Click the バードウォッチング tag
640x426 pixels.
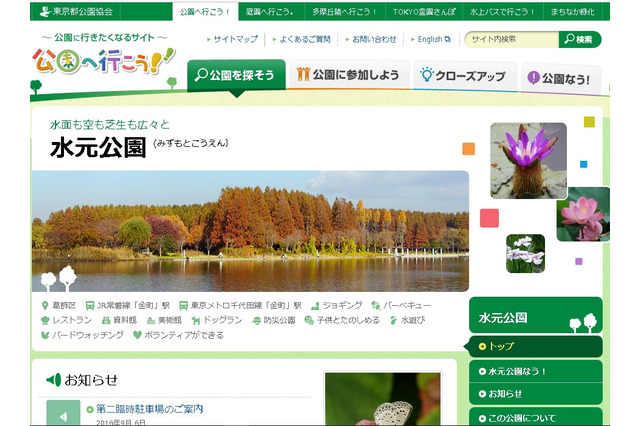pos(82,335)
